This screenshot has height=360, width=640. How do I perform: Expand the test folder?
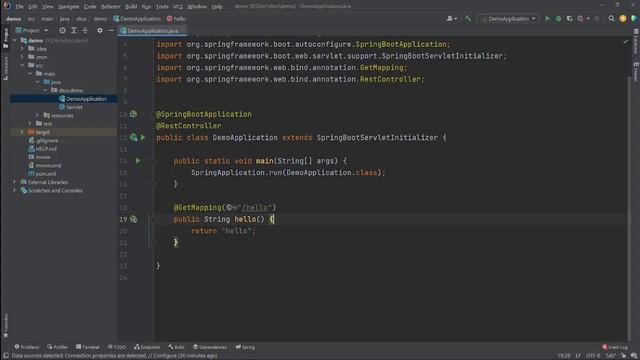(x=30, y=124)
